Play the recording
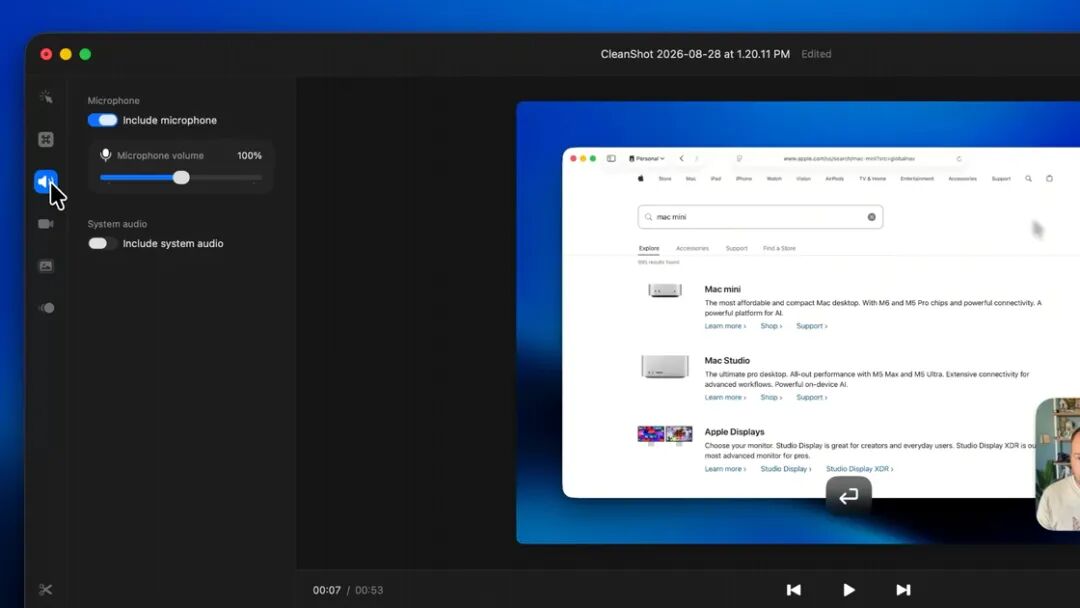The width and height of the screenshot is (1080, 608). click(849, 589)
